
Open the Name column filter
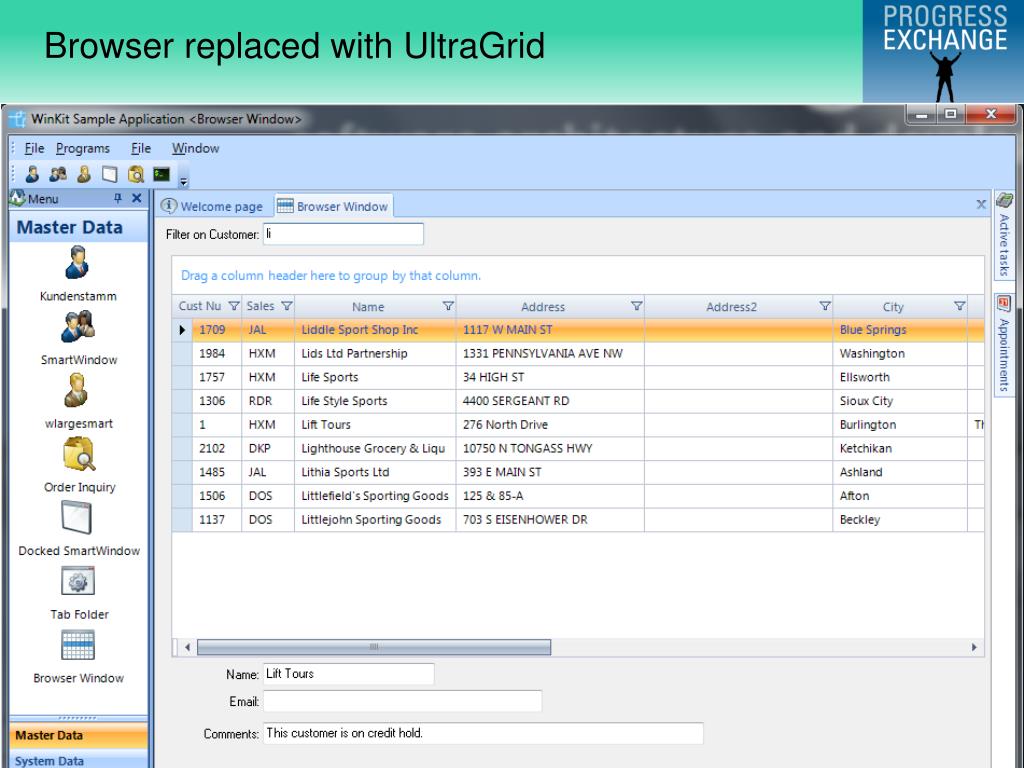[x=448, y=306]
